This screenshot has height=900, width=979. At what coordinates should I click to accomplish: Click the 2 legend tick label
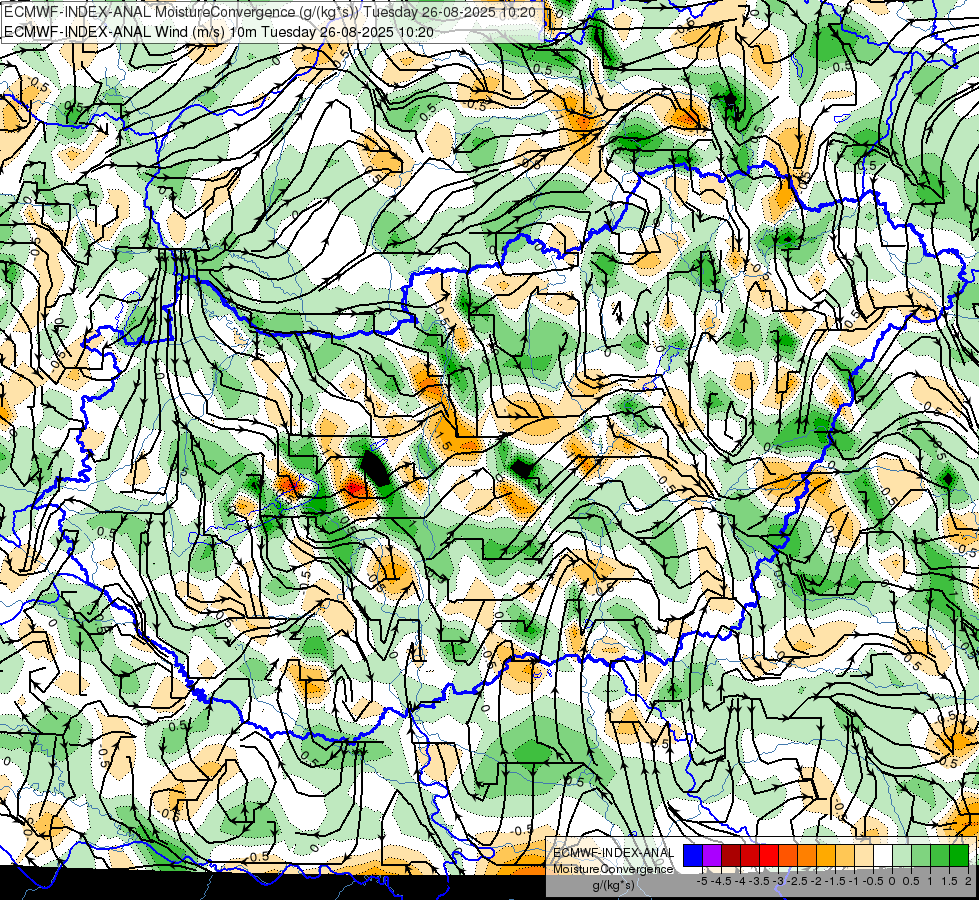pos(968,881)
